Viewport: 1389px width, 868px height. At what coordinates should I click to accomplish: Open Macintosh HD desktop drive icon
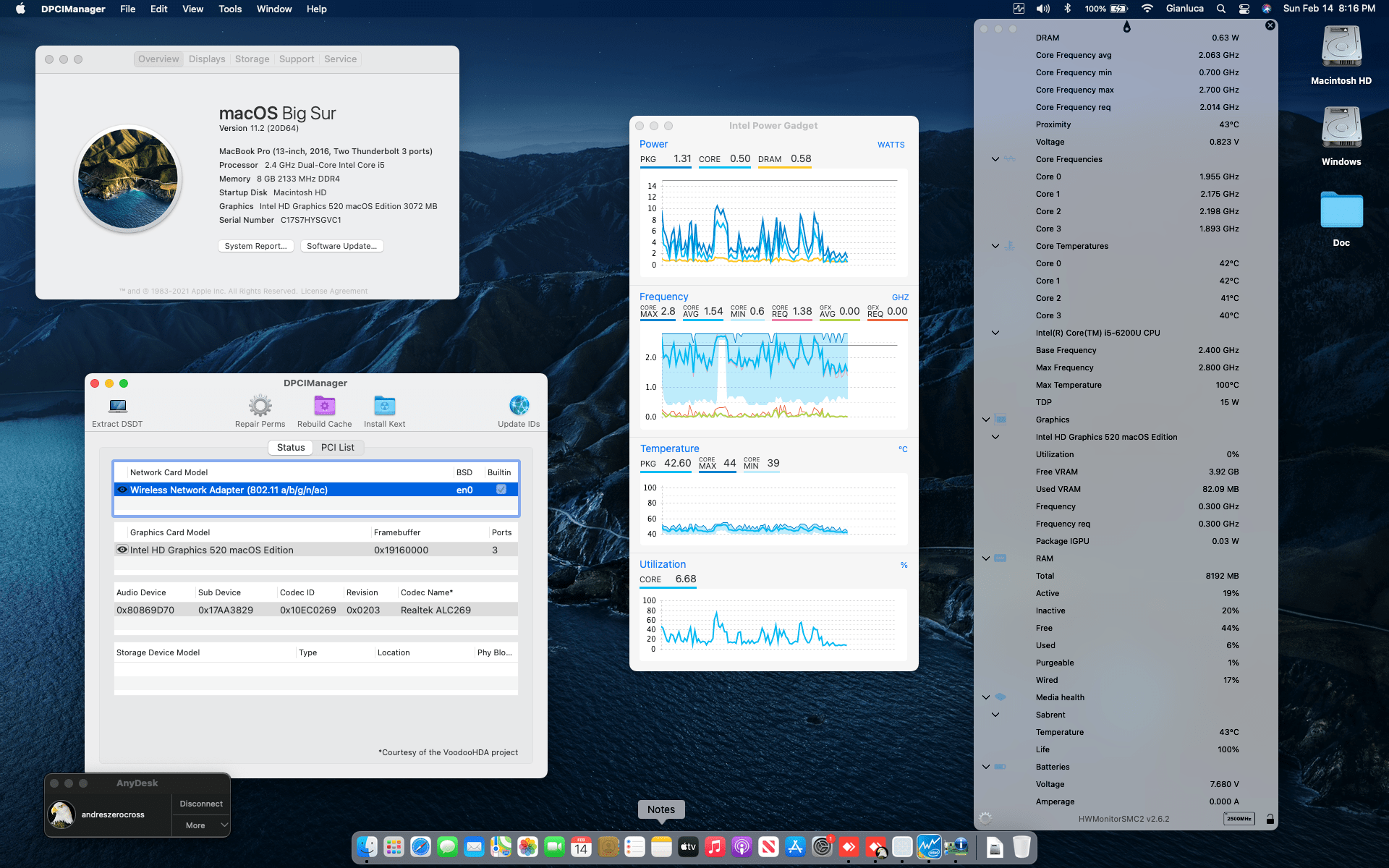pyautogui.click(x=1341, y=48)
